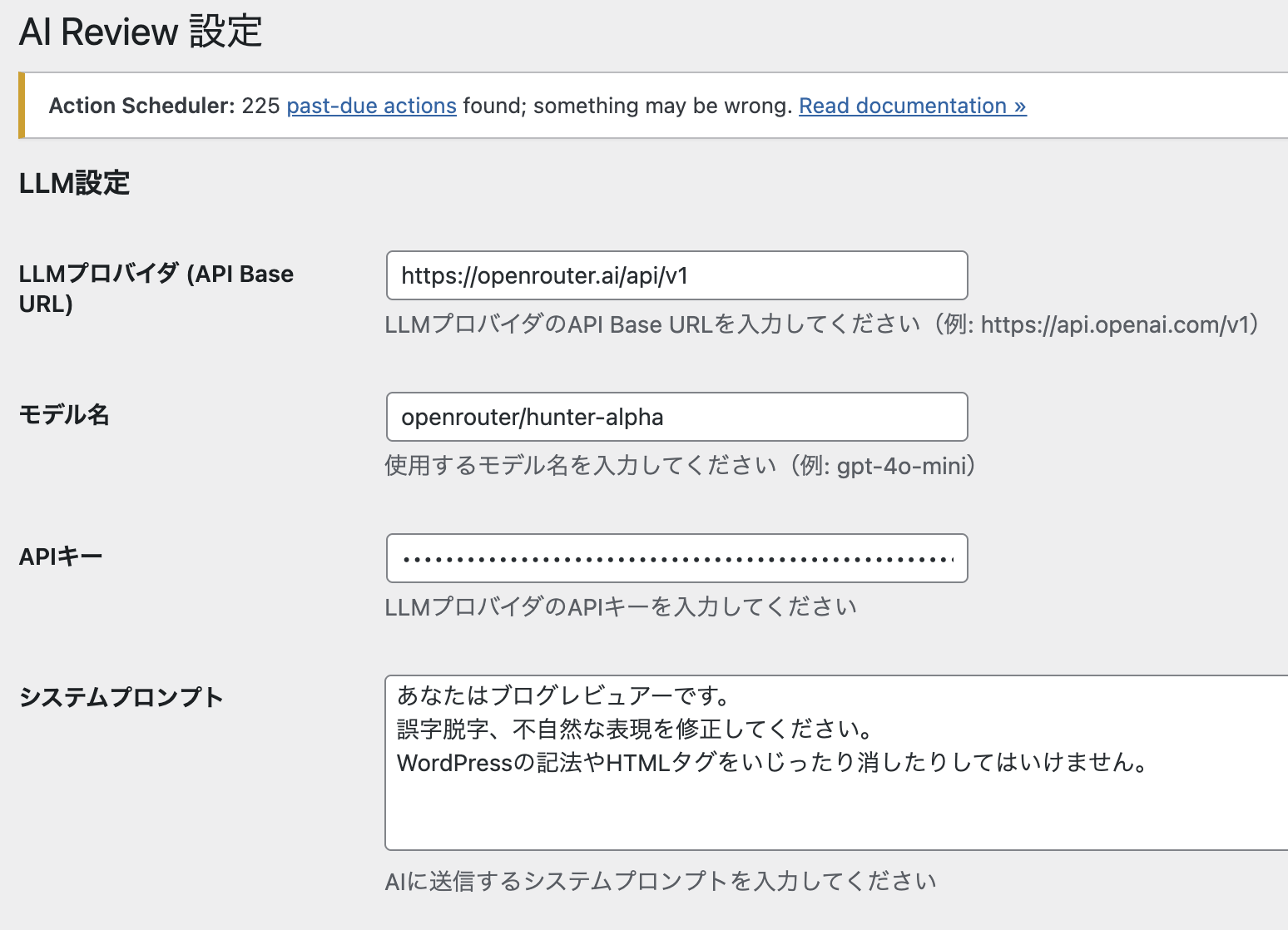
Task: Open the past-due actions link
Action: coord(371,106)
